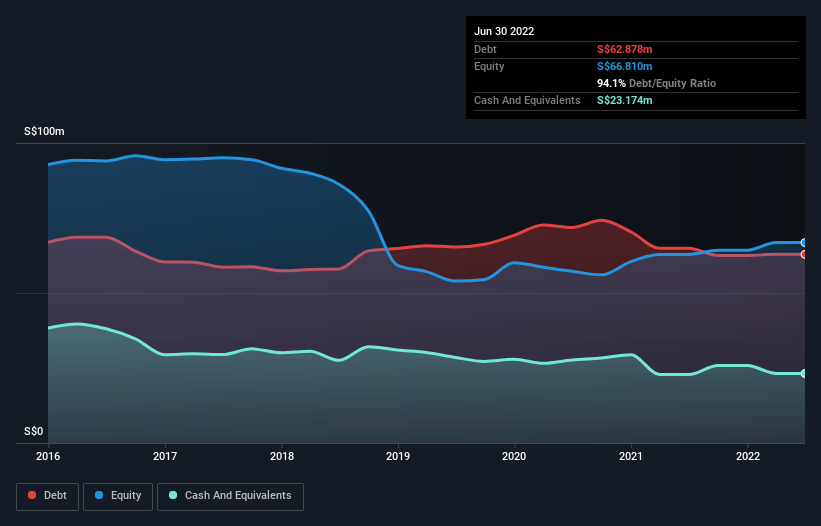Select the 2019 x-axis label
The width and height of the screenshot is (821, 526).
398,456
